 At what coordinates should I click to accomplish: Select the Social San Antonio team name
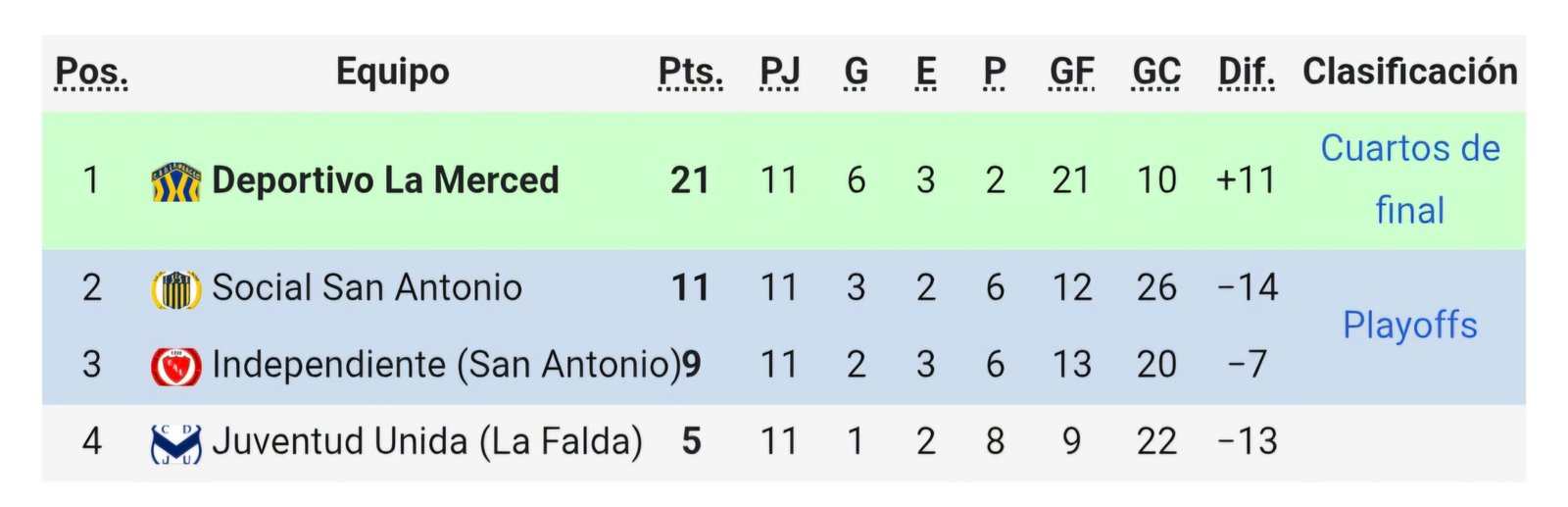(367, 288)
